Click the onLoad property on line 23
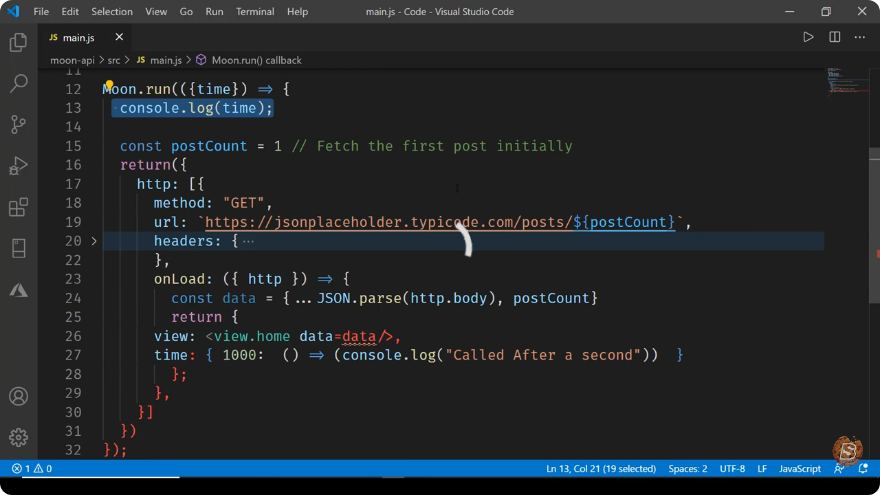 [180, 279]
